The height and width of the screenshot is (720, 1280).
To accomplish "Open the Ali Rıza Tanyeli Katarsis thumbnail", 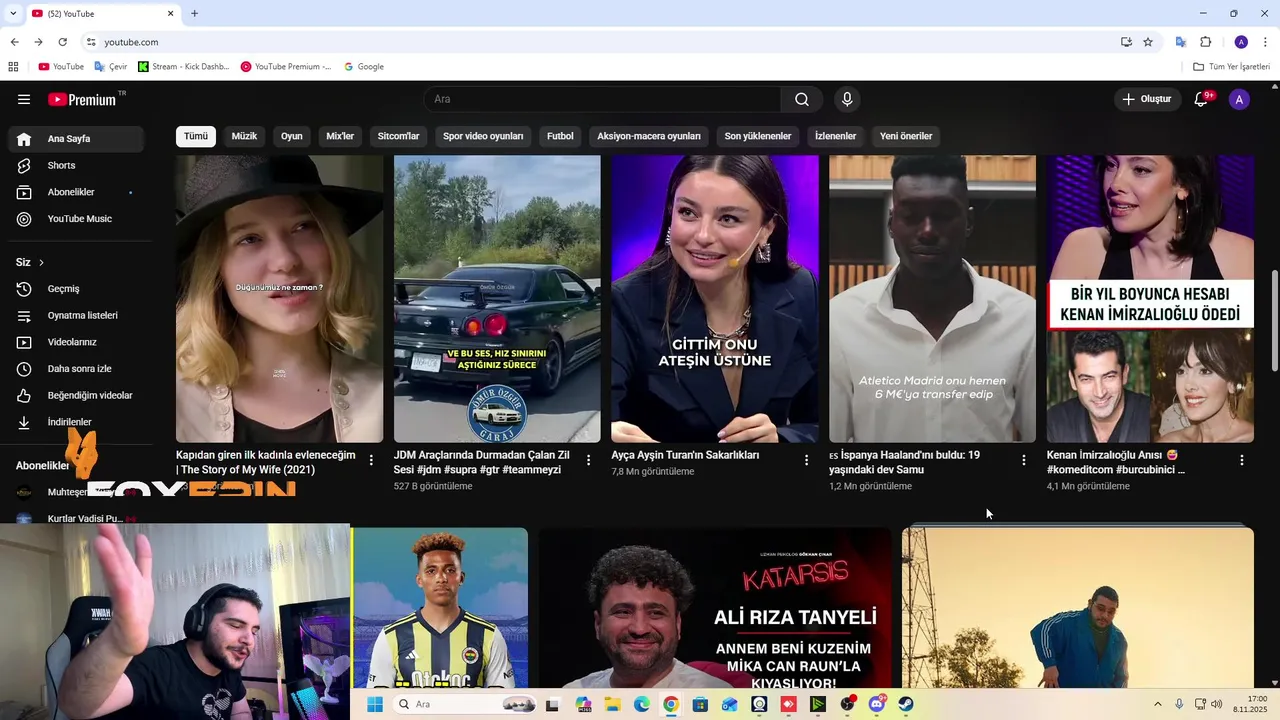I will coord(715,608).
